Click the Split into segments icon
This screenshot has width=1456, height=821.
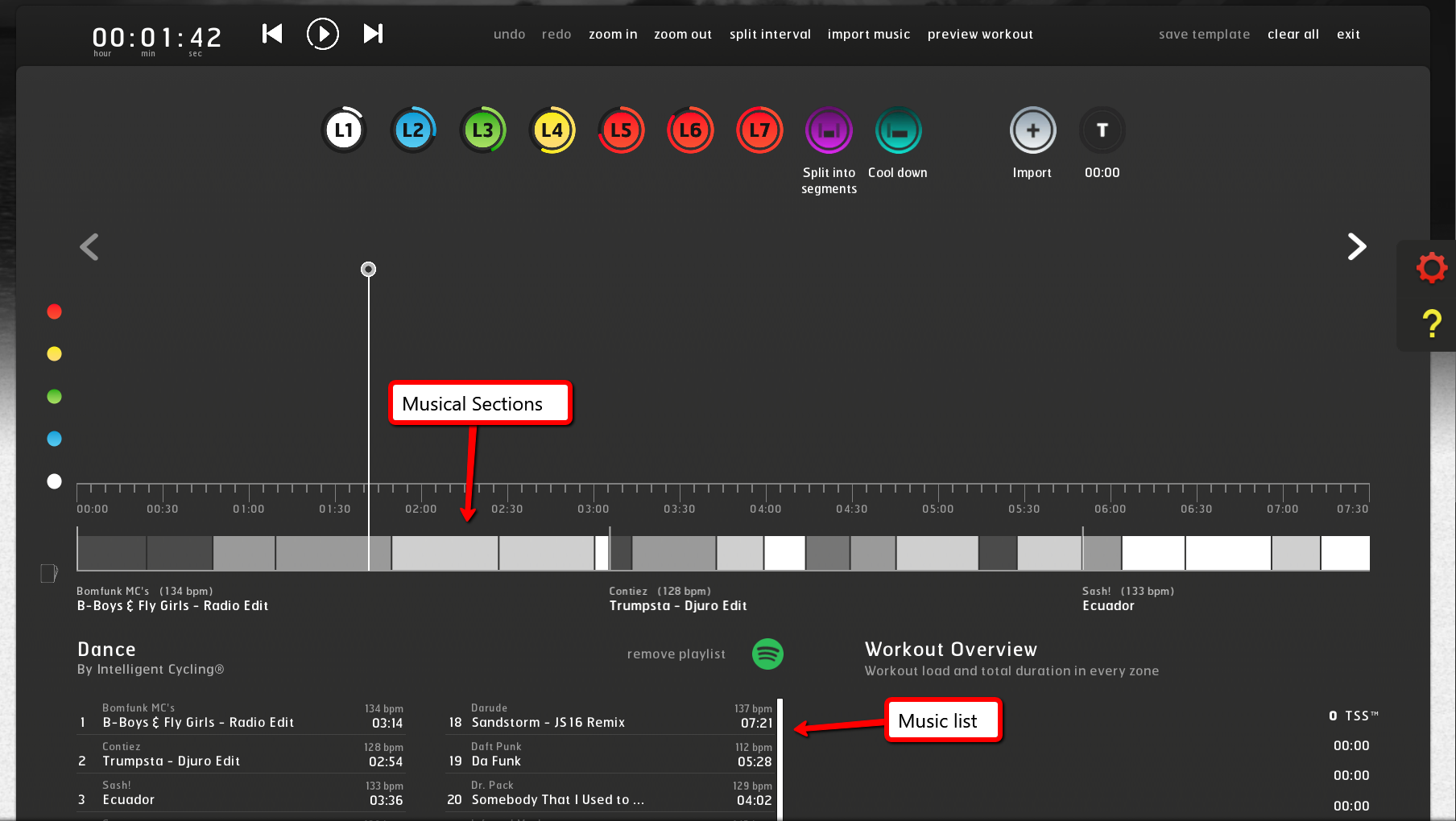(829, 130)
